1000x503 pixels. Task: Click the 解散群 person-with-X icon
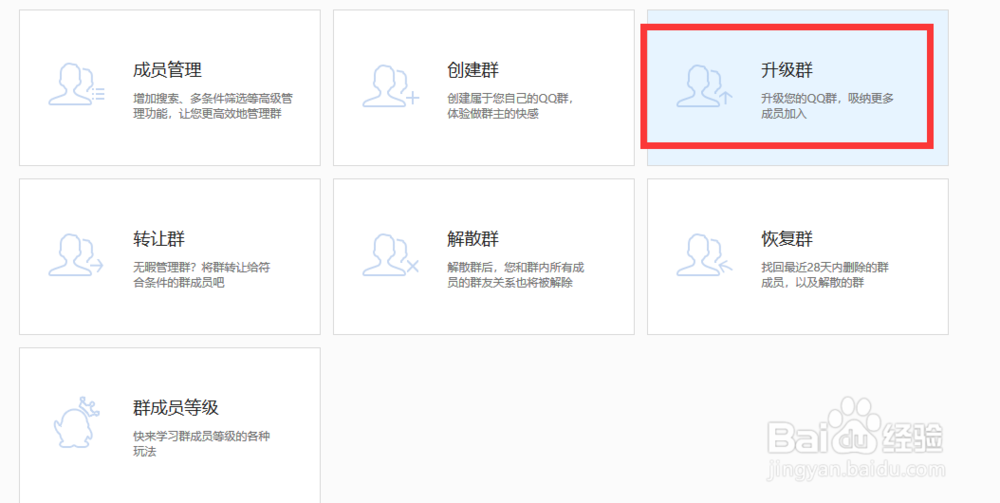(390, 255)
